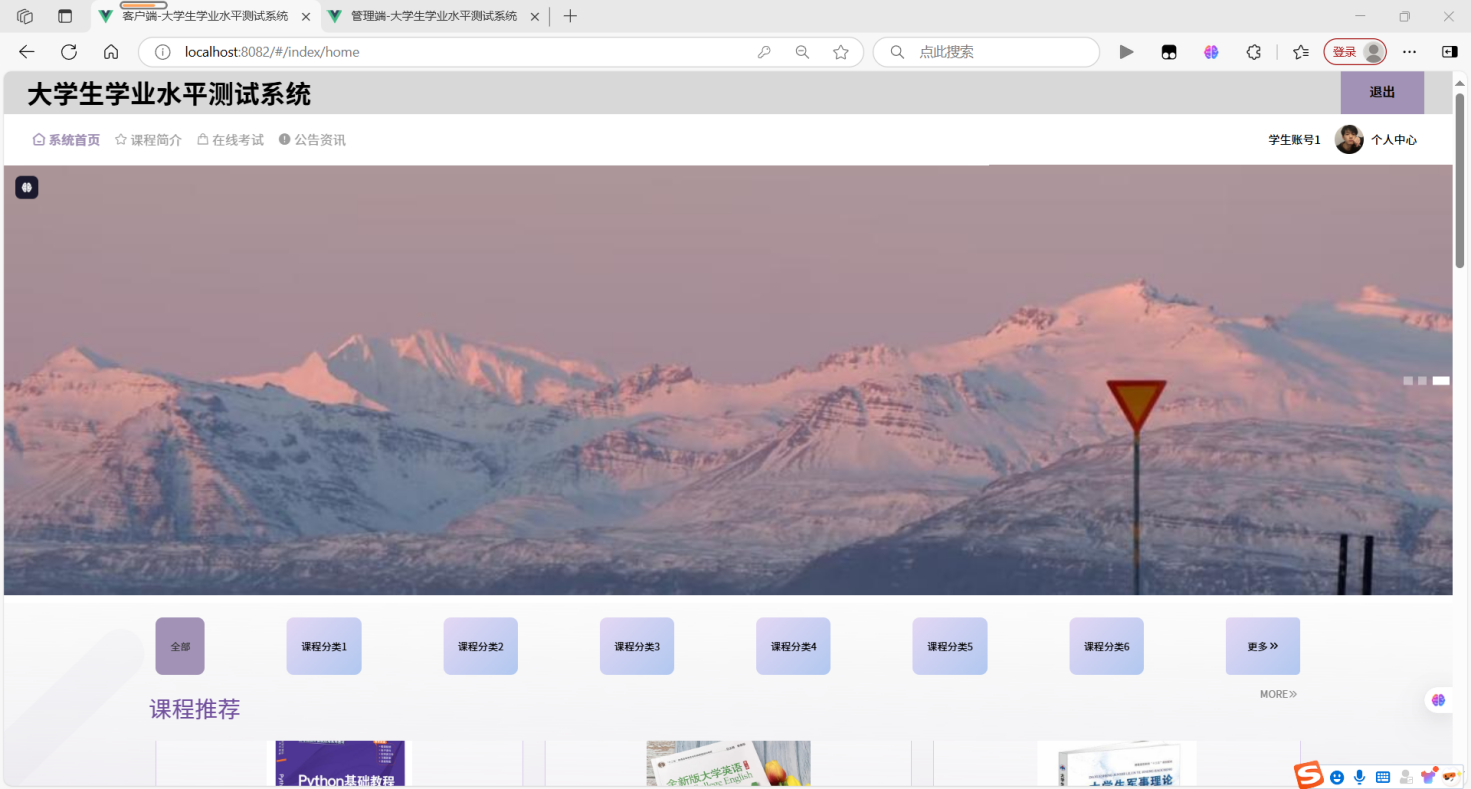Open the black two-eyed extension icon
The width and height of the screenshot is (1471, 789).
(x=1169, y=52)
